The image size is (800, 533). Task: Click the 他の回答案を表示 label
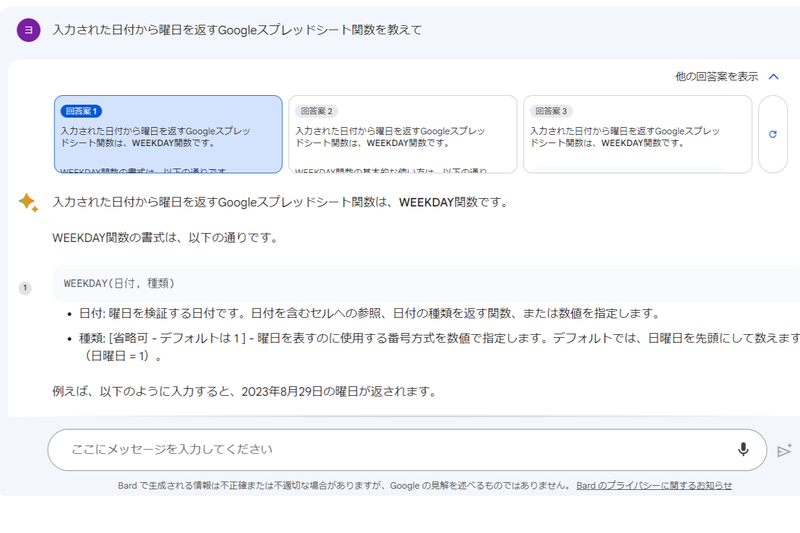pyautogui.click(x=716, y=77)
